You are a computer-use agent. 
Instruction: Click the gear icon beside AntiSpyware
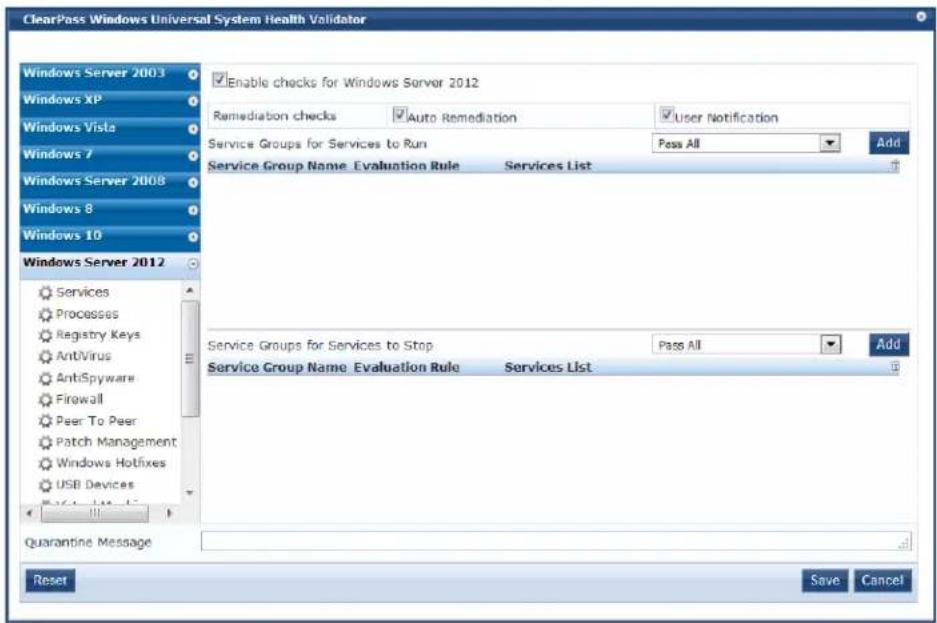tap(45, 378)
